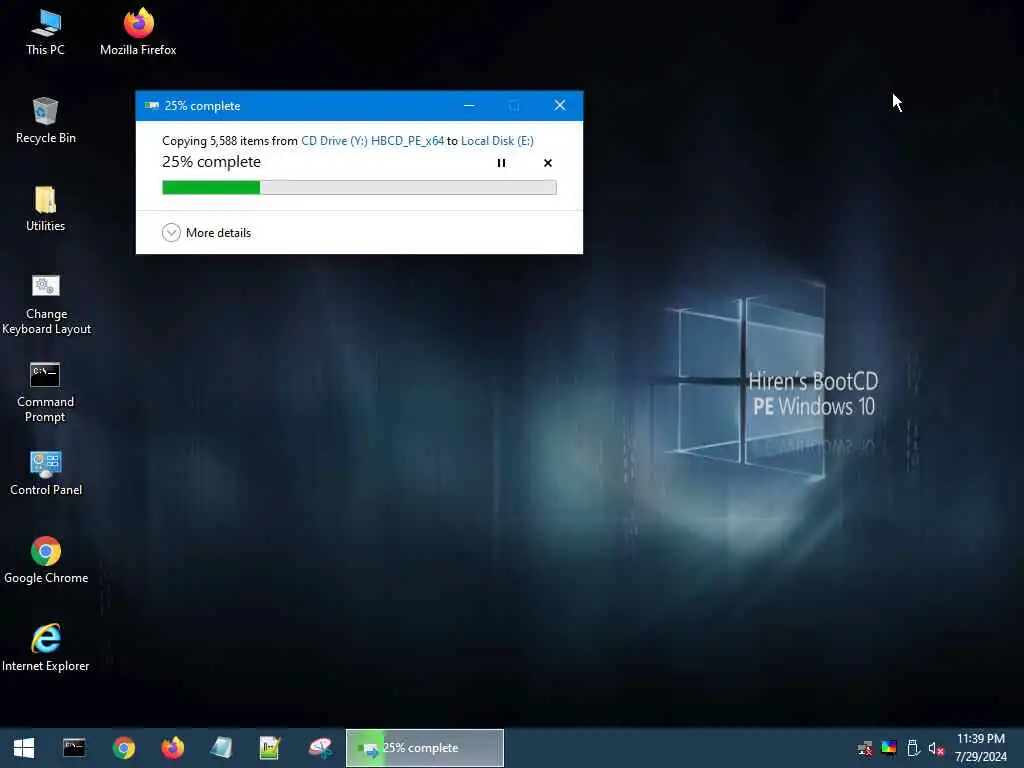The height and width of the screenshot is (768, 1024).
Task: Launch Firefox from the taskbar
Action: (172, 748)
